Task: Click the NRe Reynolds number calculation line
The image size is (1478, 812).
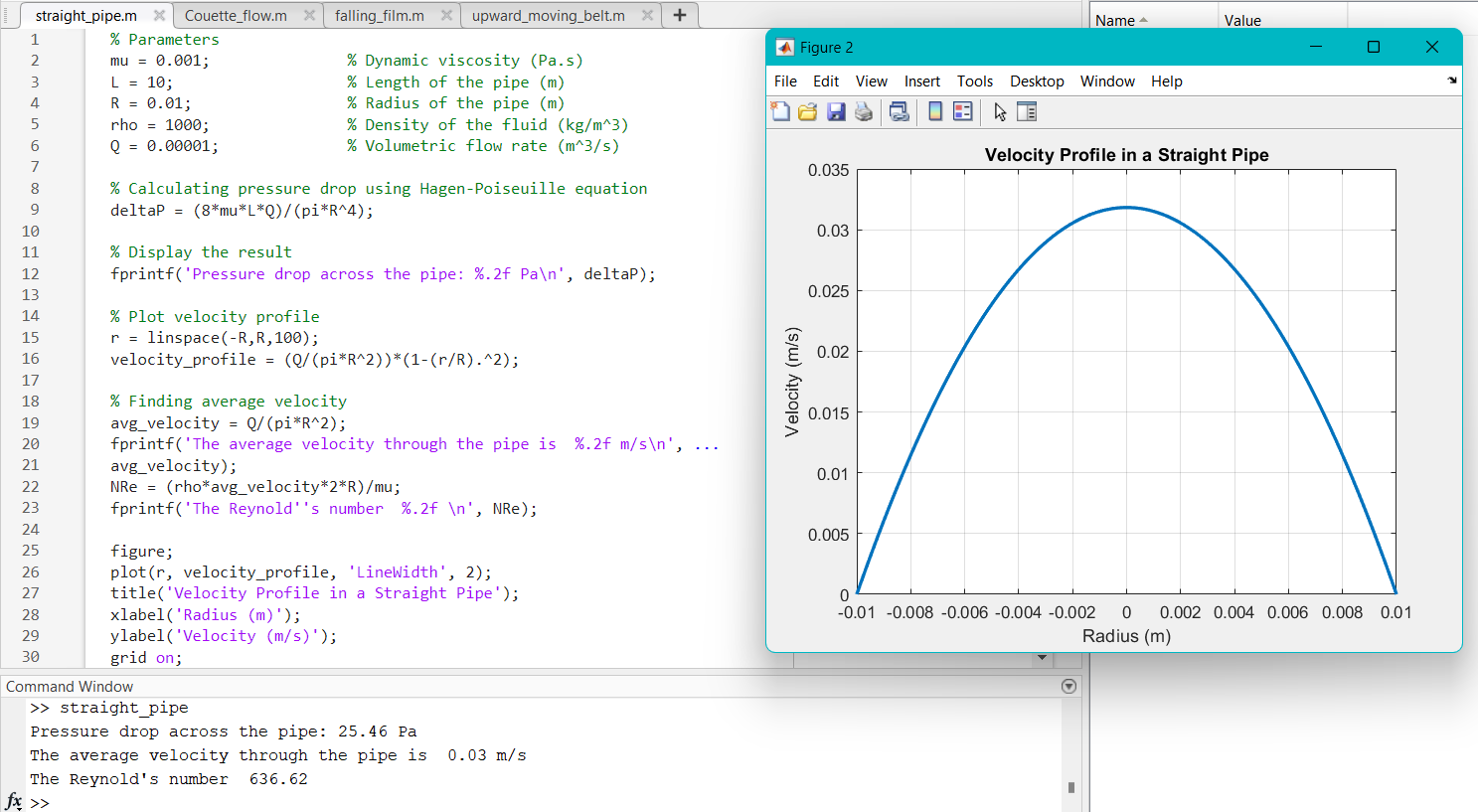Action: tap(255, 487)
